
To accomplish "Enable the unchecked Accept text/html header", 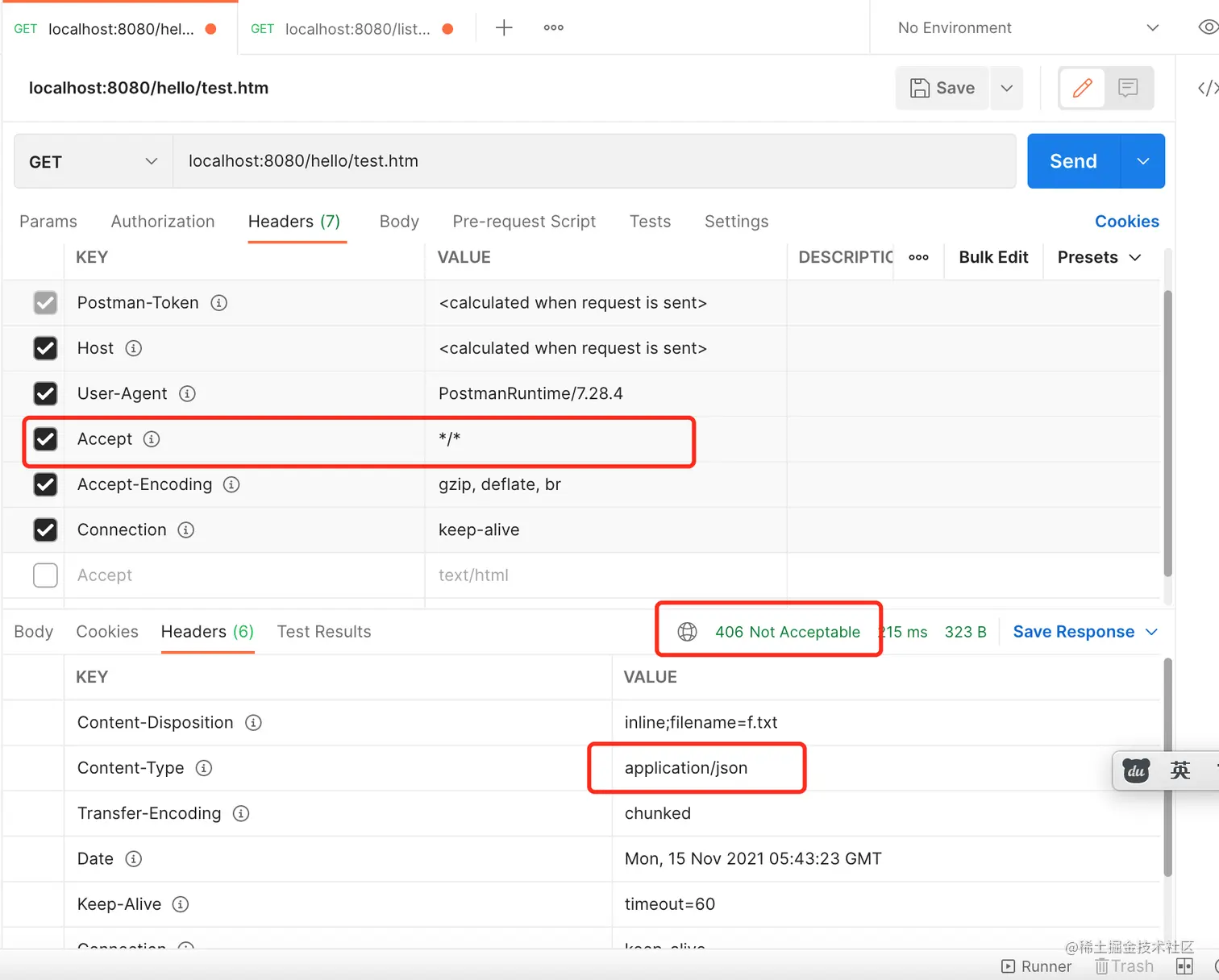I will [45, 575].
